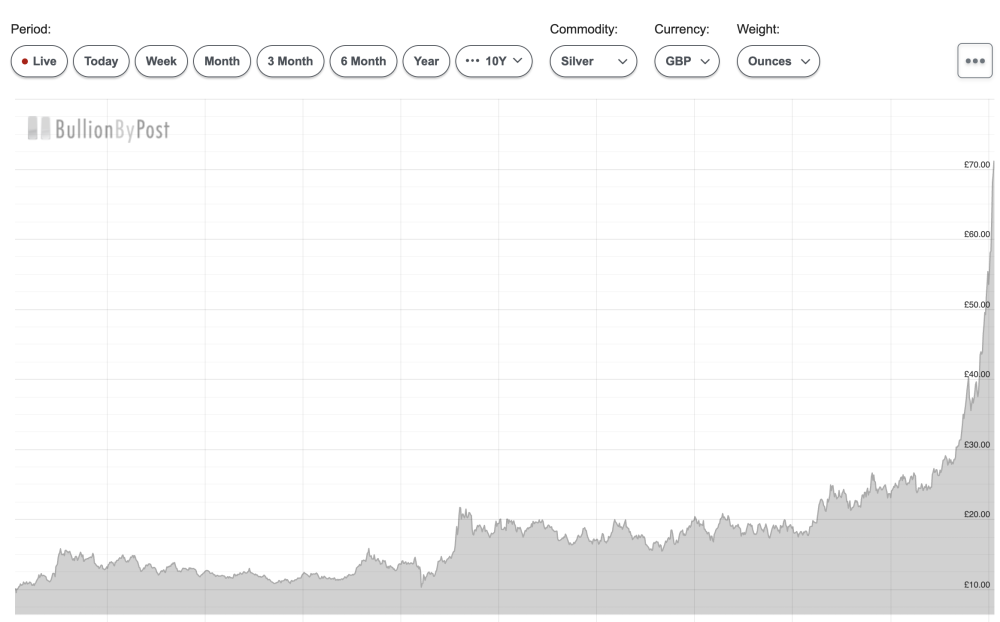The width and height of the screenshot is (1000, 622).
Task: Click the £10.00 axis label
Action: tap(976, 584)
